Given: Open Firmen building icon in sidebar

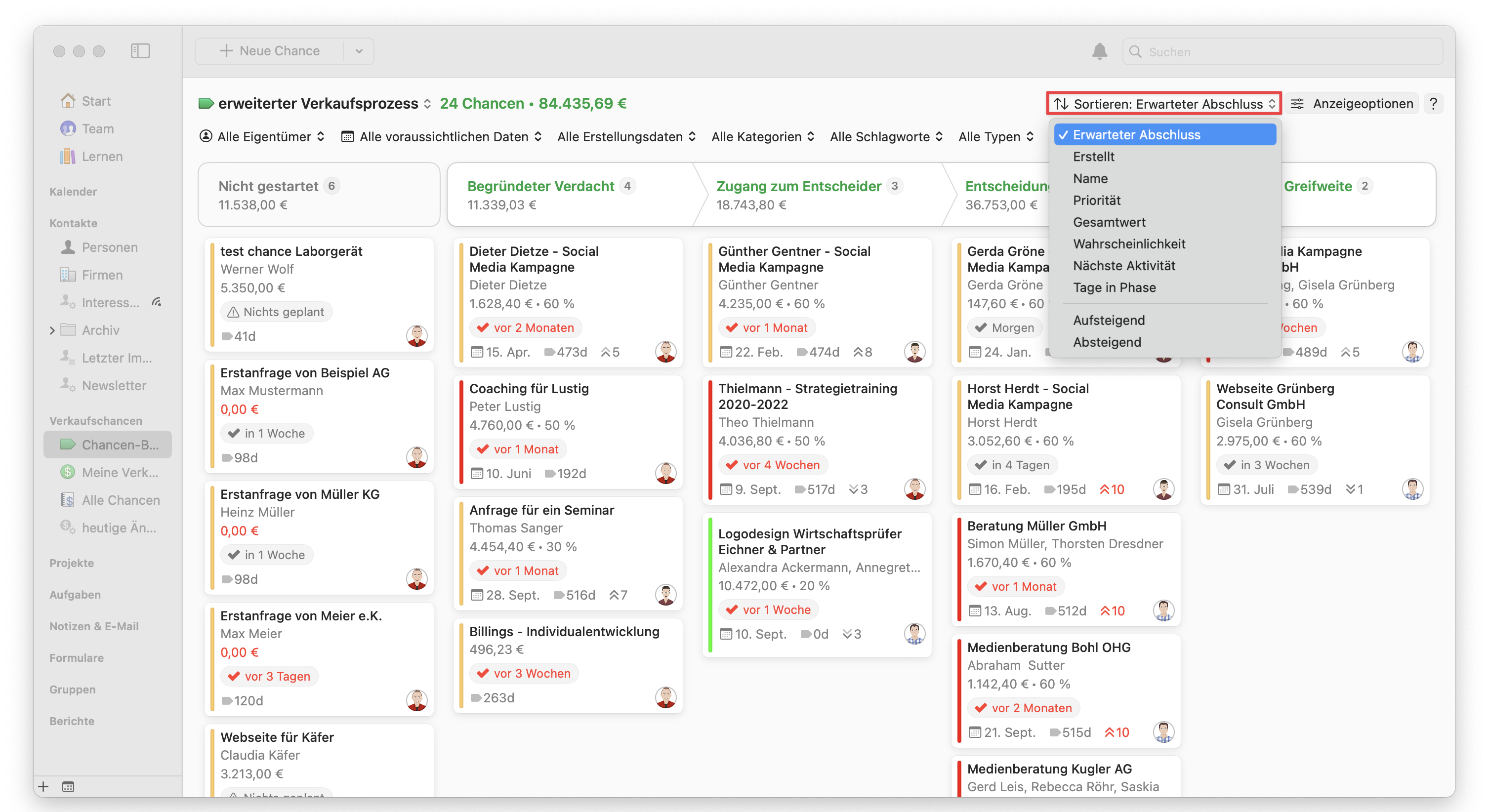Looking at the screenshot, I should click(68, 275).
